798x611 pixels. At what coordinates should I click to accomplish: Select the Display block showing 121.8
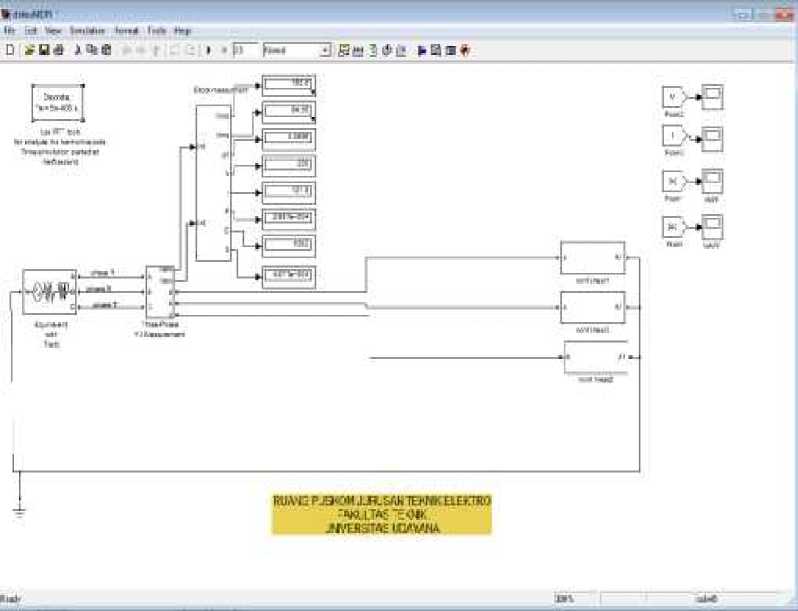tap(289, 193)
